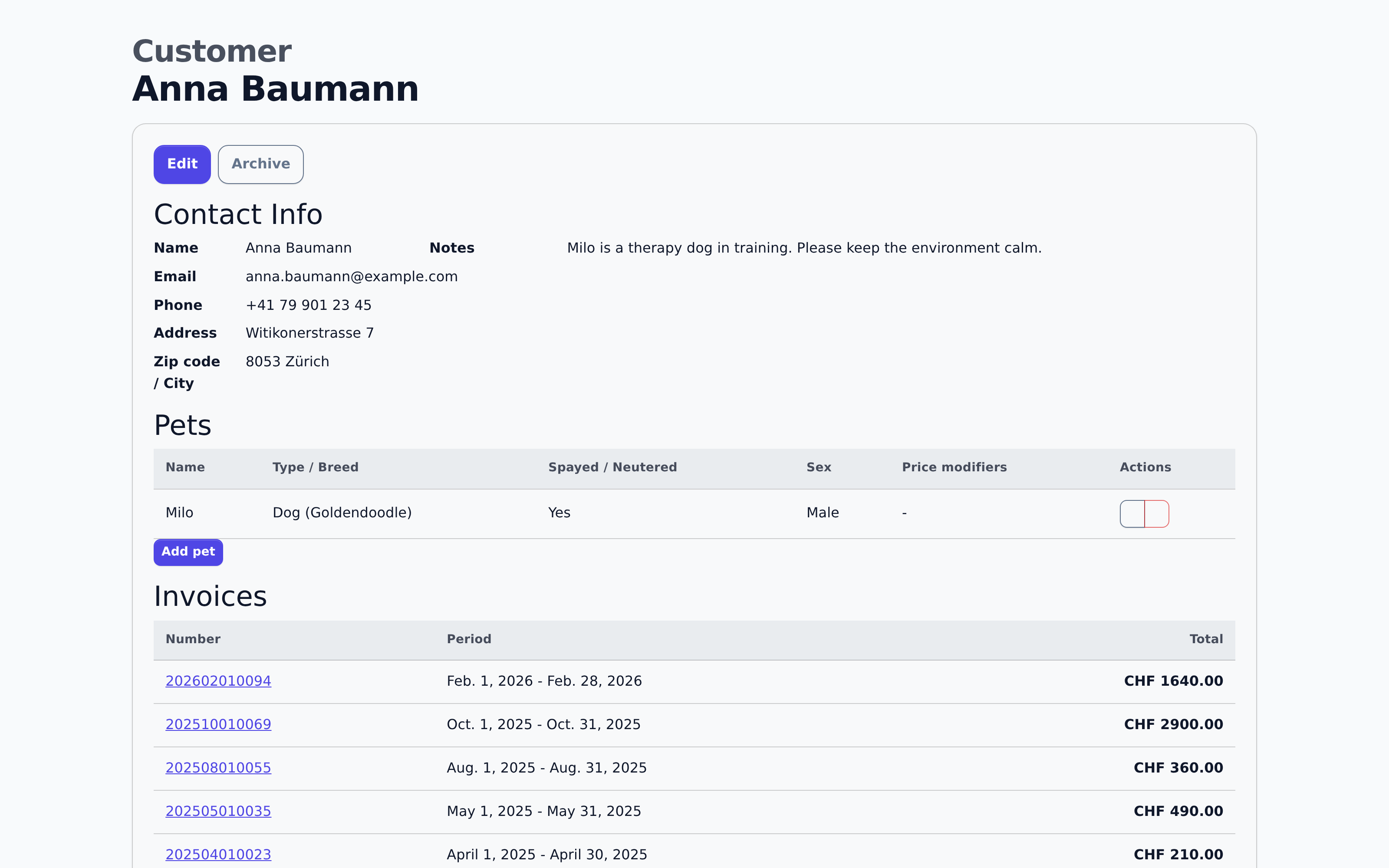This screenshot has width=1389, height=868.
Task: Click the Price modifiers column header
Action: 954,467
